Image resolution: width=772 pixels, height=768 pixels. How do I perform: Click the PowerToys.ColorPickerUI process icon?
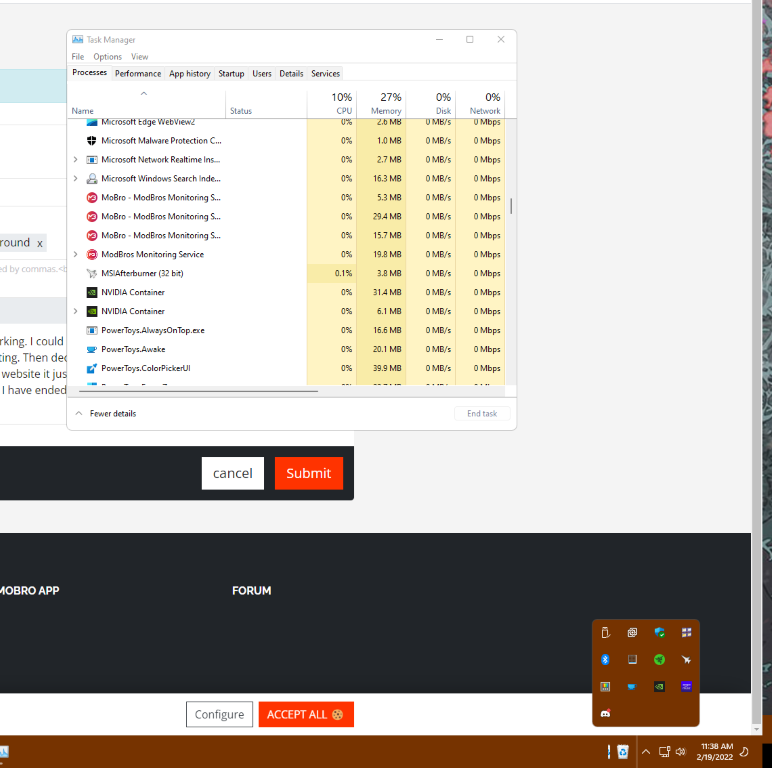tap(92, 368)
